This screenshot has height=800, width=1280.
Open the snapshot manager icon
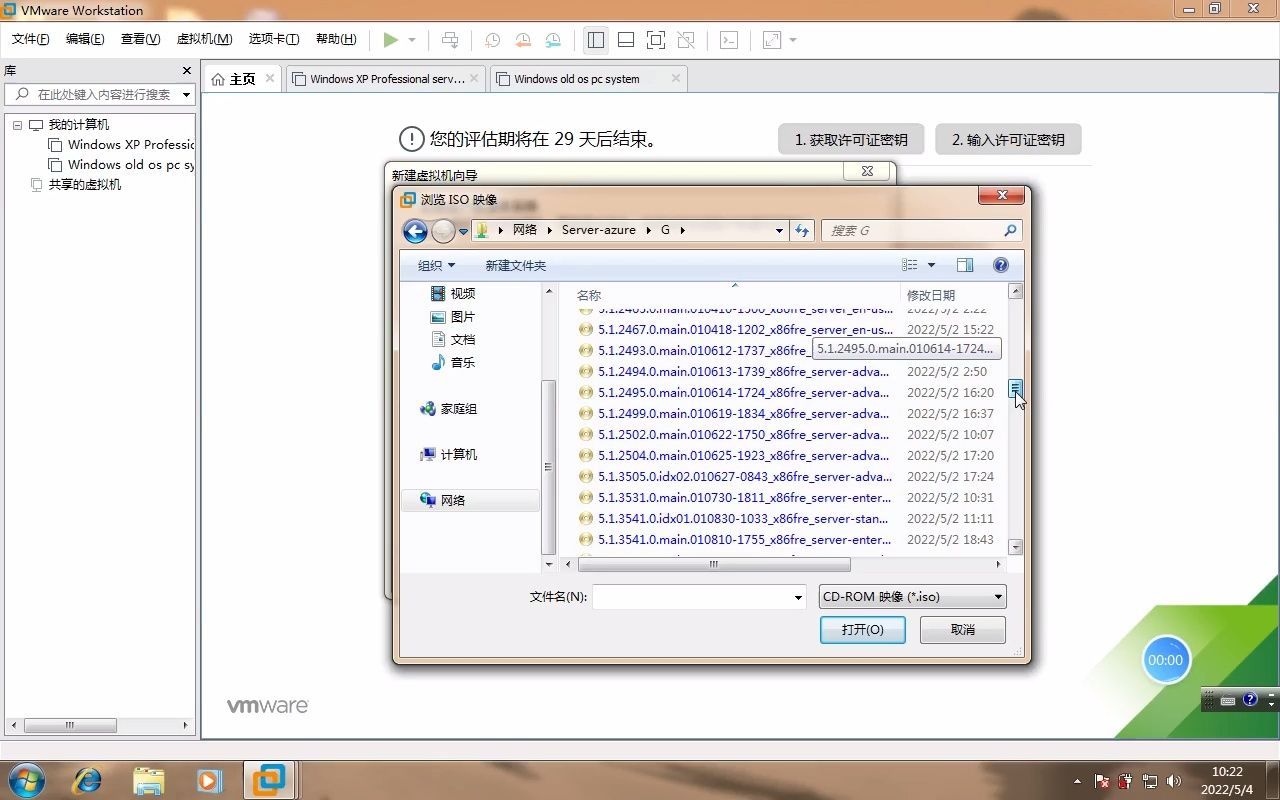point(553,40)
